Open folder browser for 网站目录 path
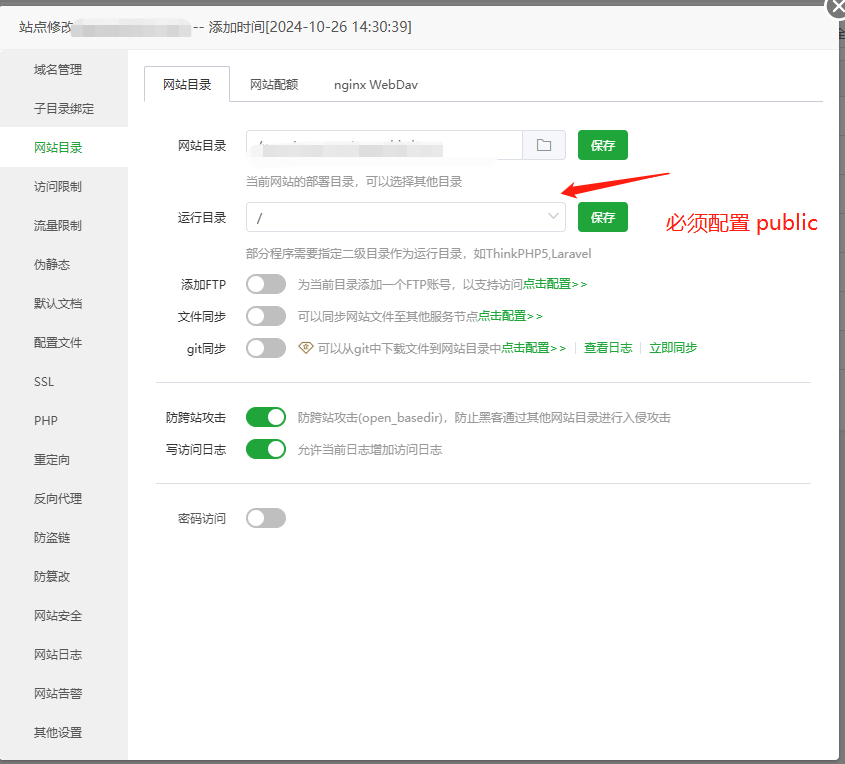The image size is (845, 764). (x=544, y=145)
